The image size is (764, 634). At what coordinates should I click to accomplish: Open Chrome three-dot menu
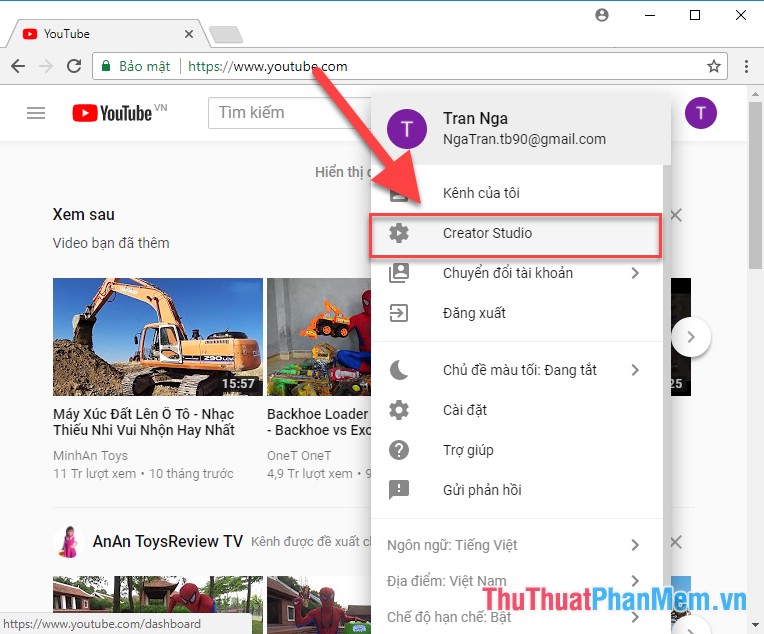(x=746, y=66)
